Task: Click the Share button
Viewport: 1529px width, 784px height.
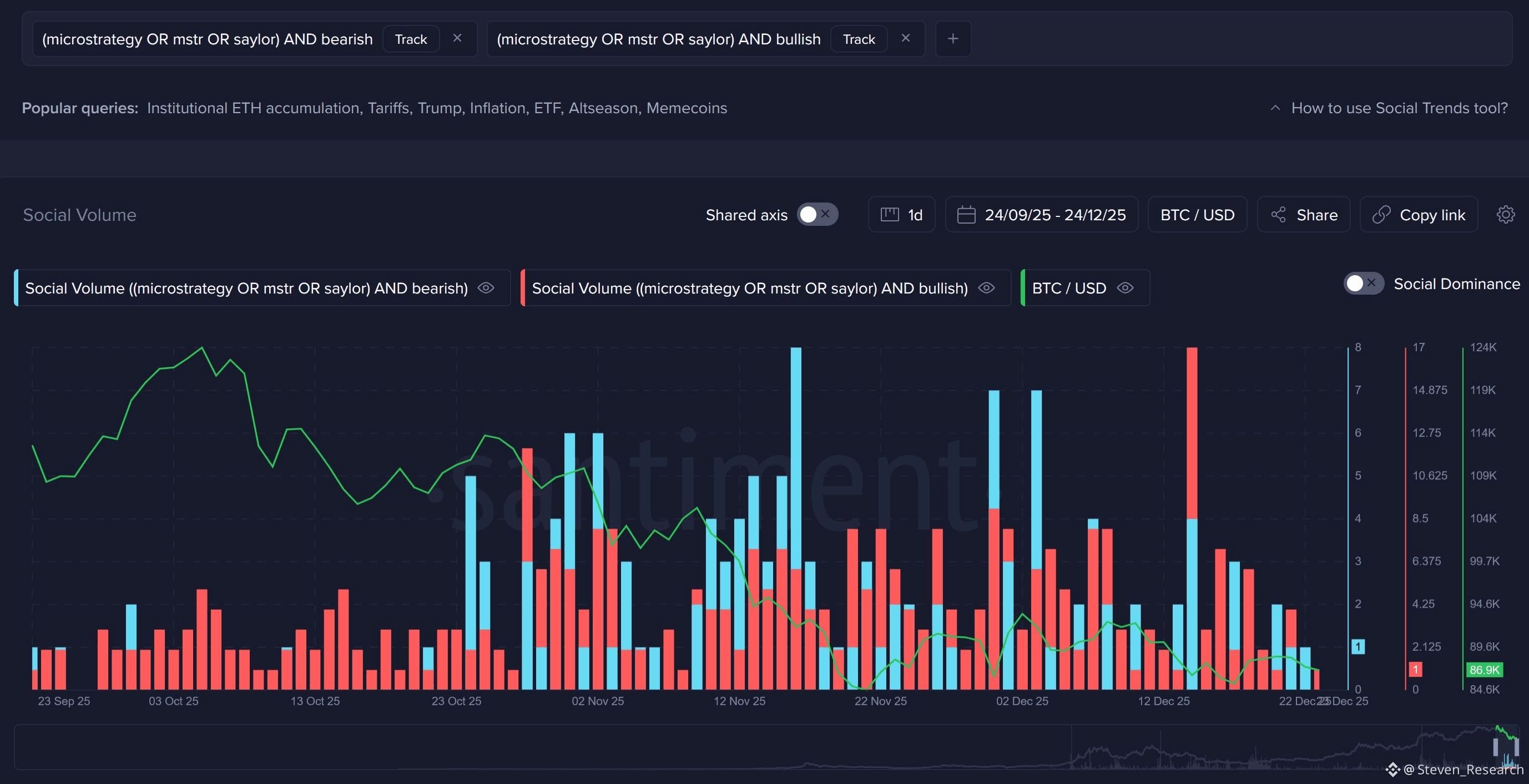Action: point(1304,214)
